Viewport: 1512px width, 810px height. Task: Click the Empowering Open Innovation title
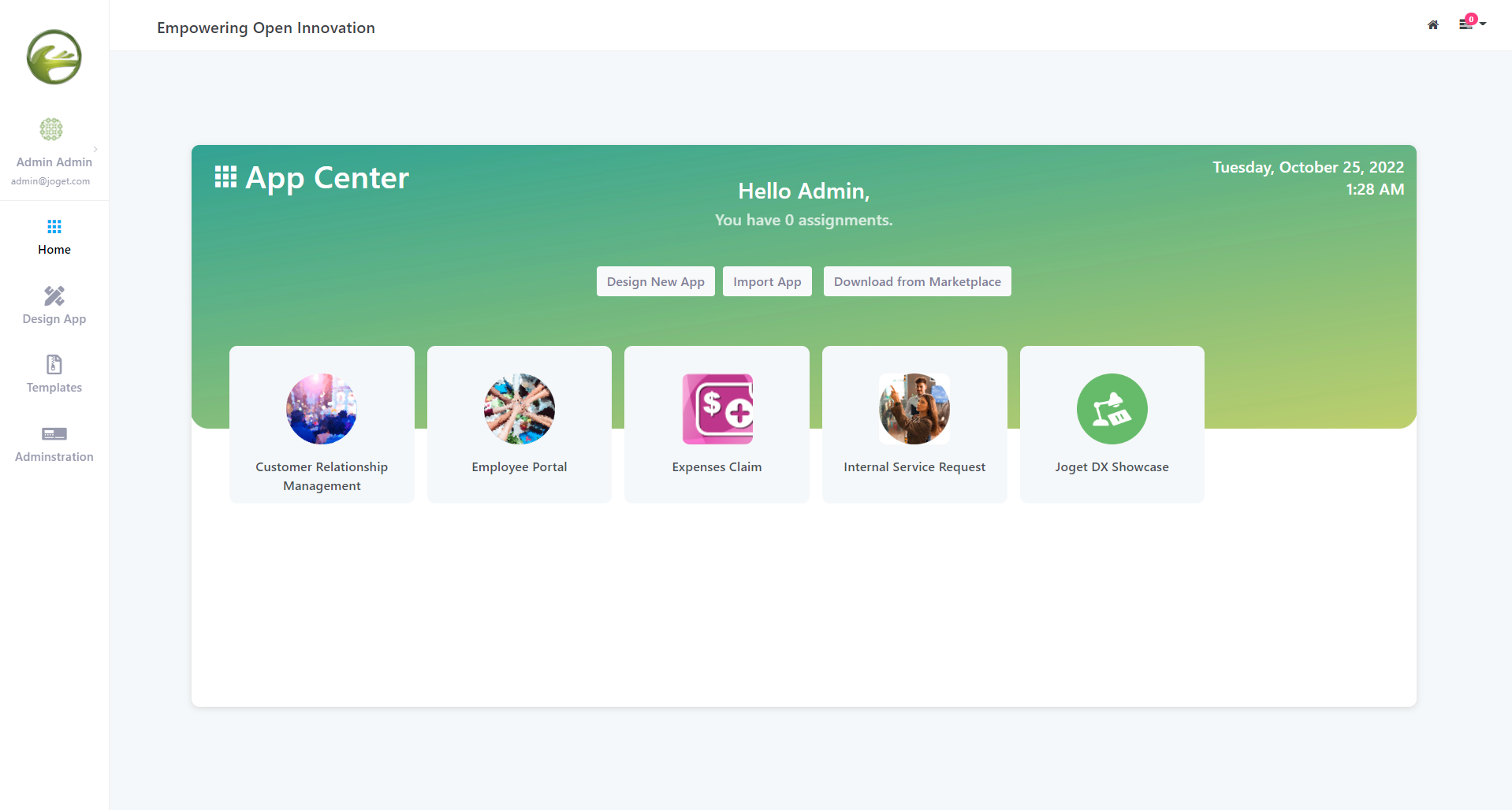tap(266, 28)
